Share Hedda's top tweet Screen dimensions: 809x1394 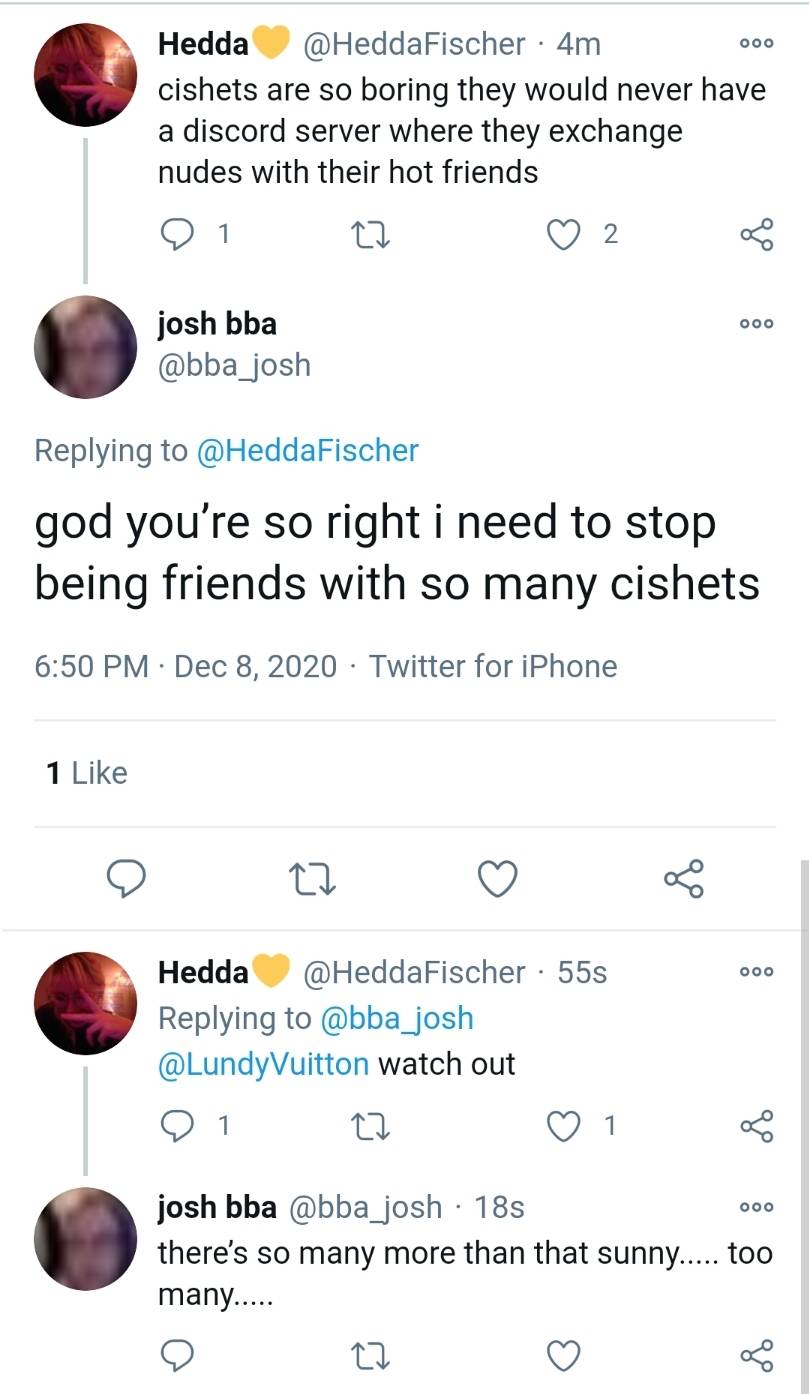[756, 234]
